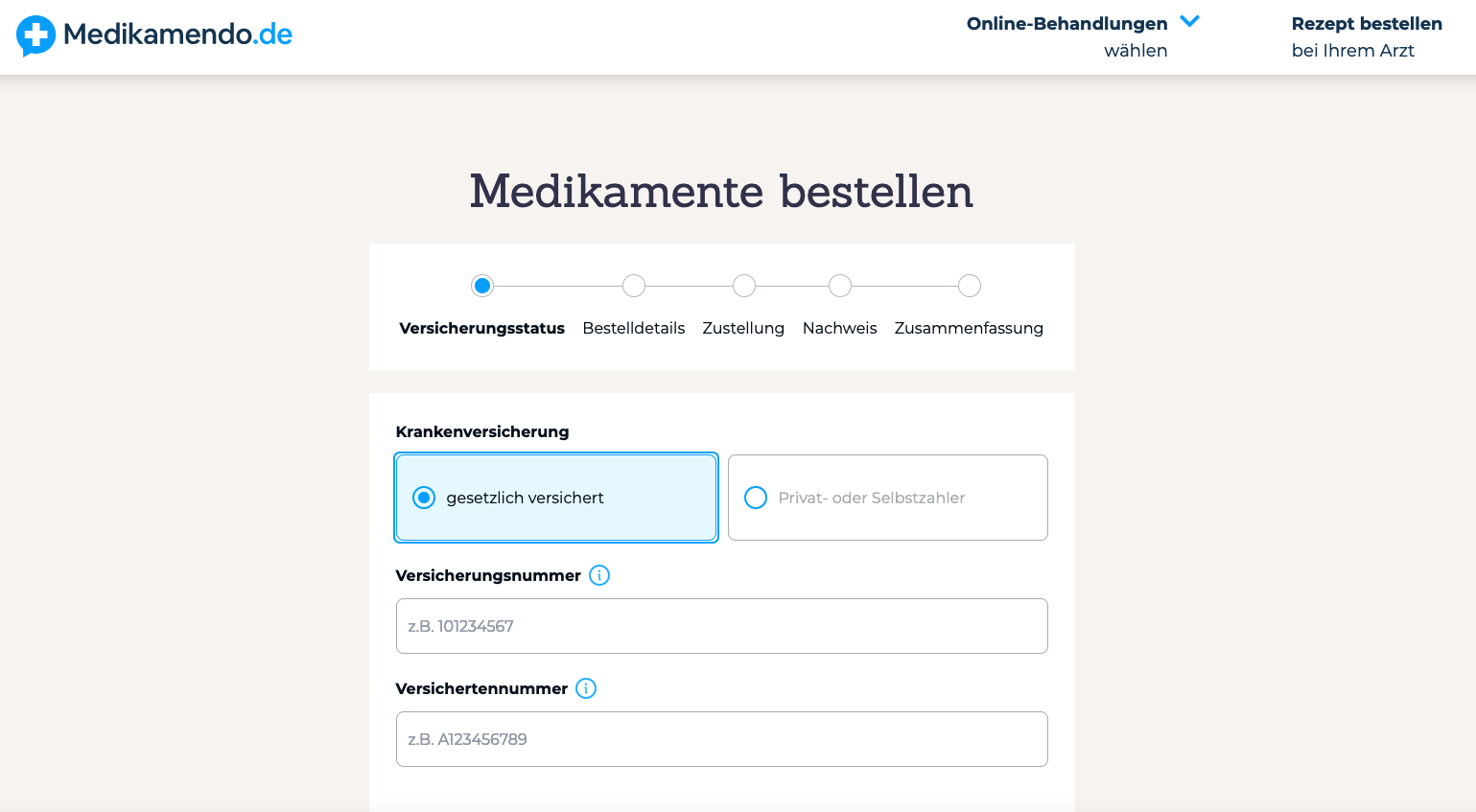1476x812 pixels.
Task: Click the Bestelldetails step label
Action: (634, 328)
